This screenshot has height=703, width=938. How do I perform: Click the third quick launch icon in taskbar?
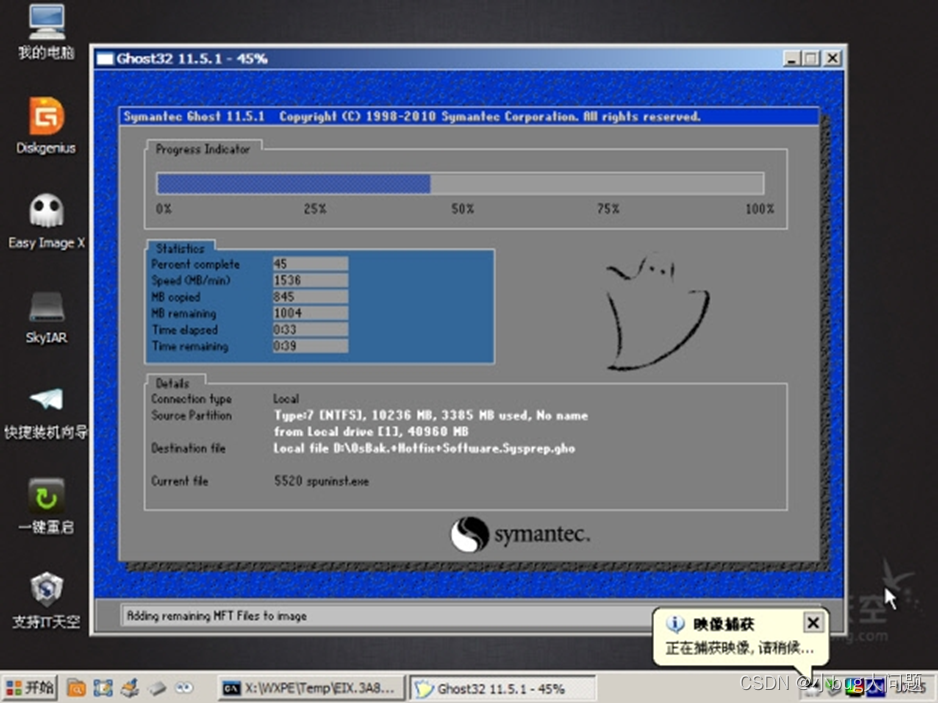[130, 688]
